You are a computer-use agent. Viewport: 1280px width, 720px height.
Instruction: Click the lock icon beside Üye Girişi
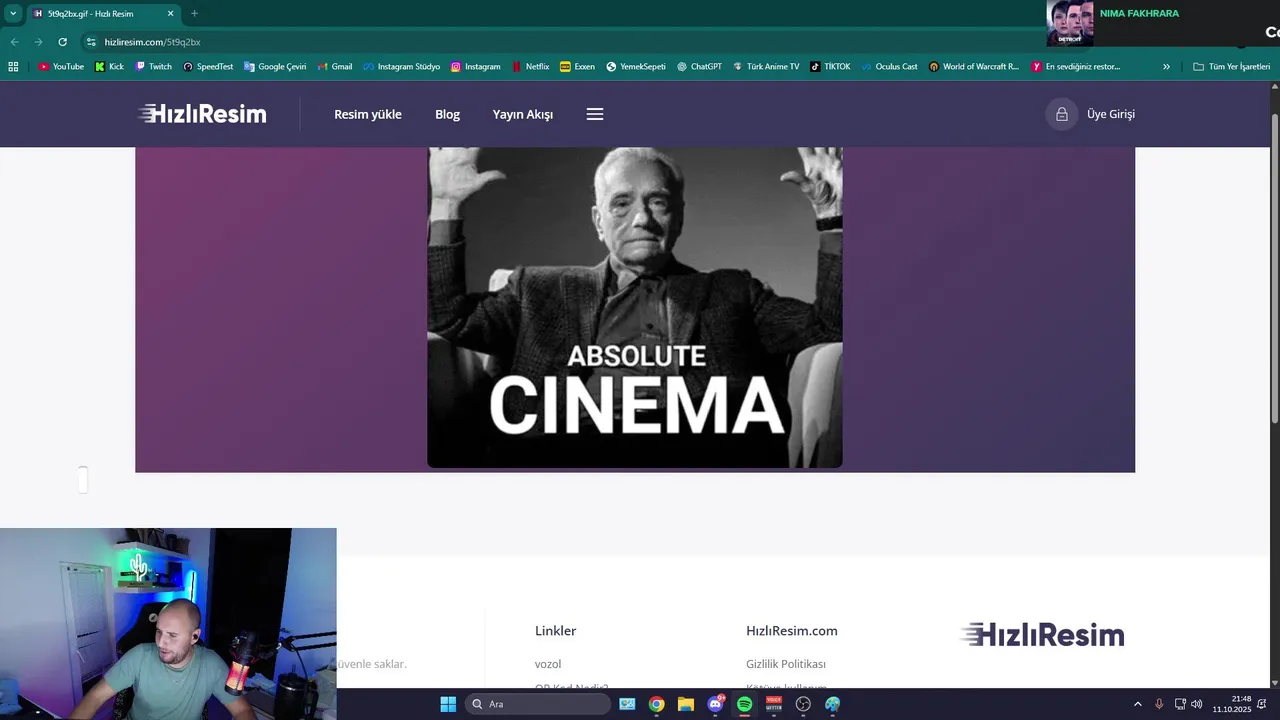coord(1062,114)
